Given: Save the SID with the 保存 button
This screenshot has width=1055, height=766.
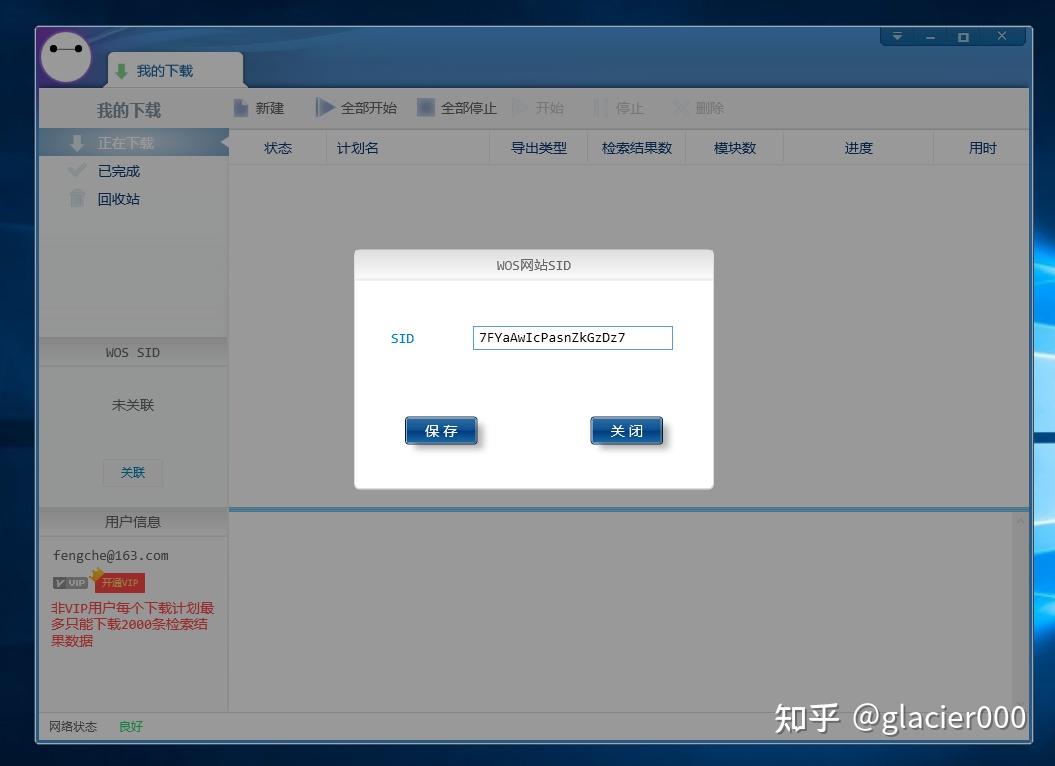Looking at the screenshot, I should (441, 430).
